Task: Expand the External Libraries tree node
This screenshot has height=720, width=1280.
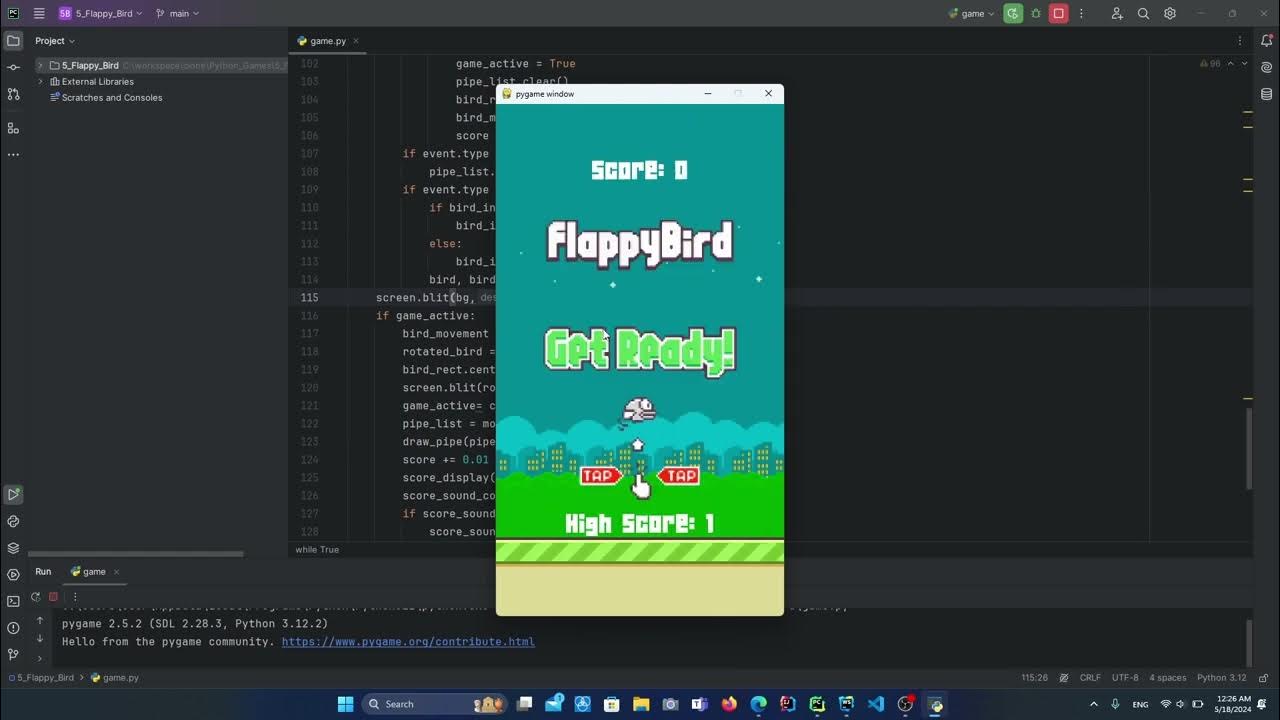Action: [x=40, y=81]
